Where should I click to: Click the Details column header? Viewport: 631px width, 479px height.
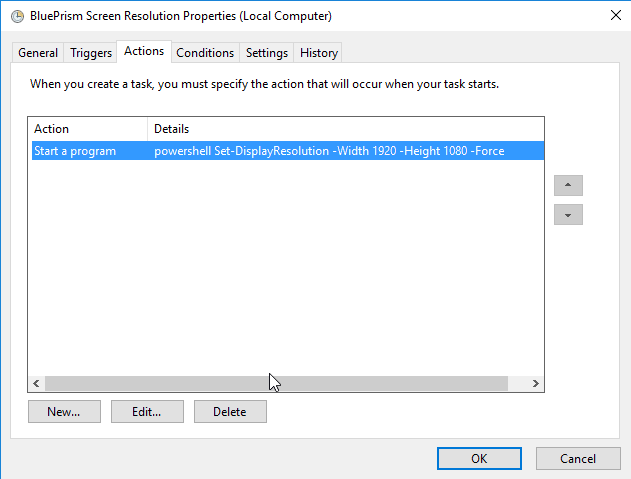345,129
